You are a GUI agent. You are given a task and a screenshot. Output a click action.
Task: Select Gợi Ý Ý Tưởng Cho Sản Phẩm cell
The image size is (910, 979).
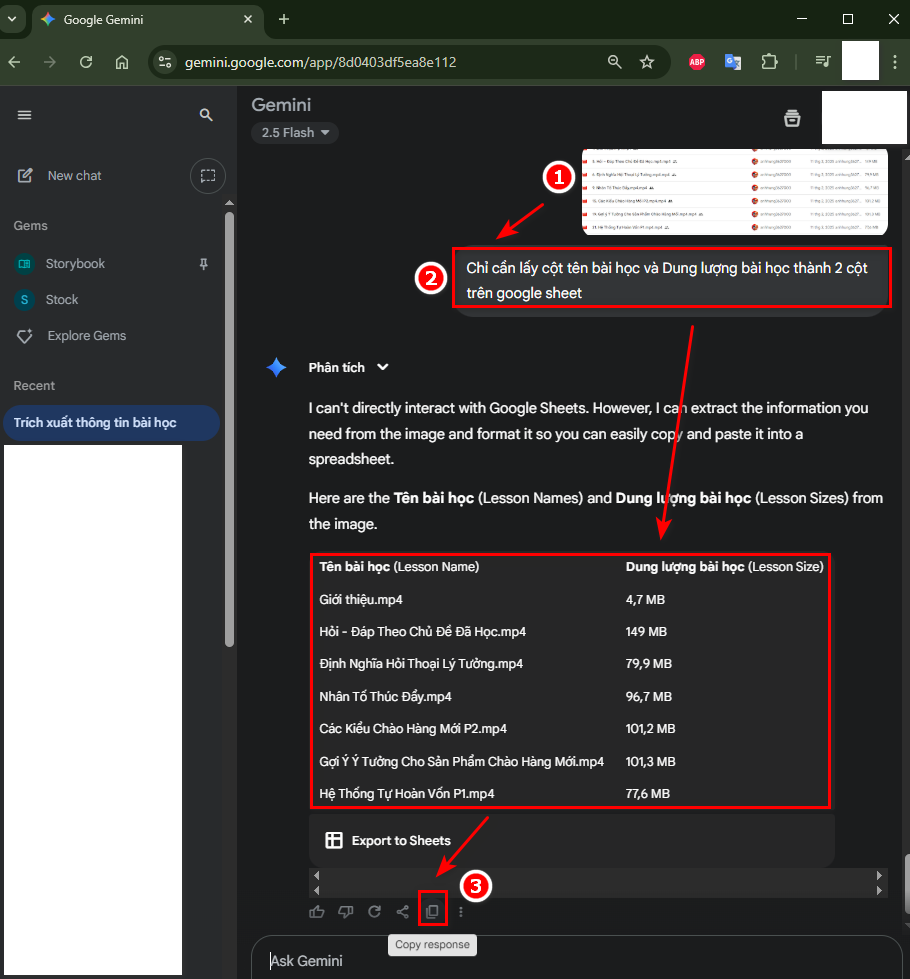tap(462, 762)
